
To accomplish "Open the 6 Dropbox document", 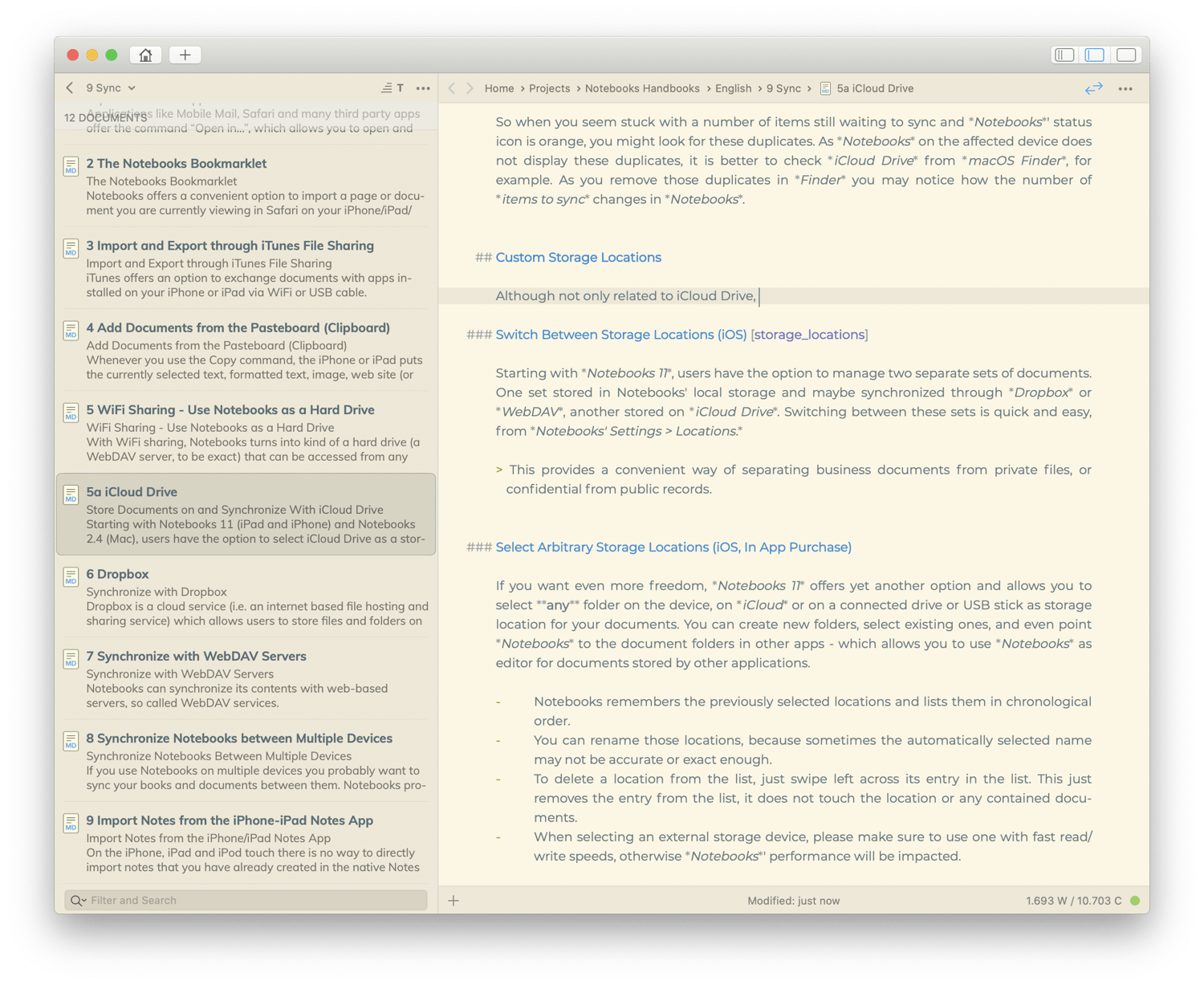I will (246, 597).
